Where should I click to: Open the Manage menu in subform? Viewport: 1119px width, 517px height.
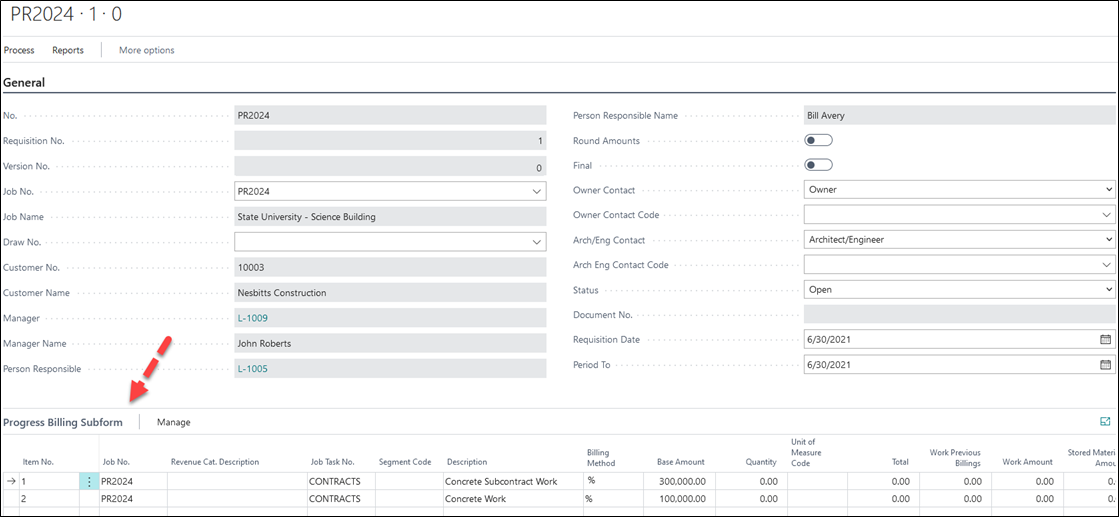tap(173, 422)
